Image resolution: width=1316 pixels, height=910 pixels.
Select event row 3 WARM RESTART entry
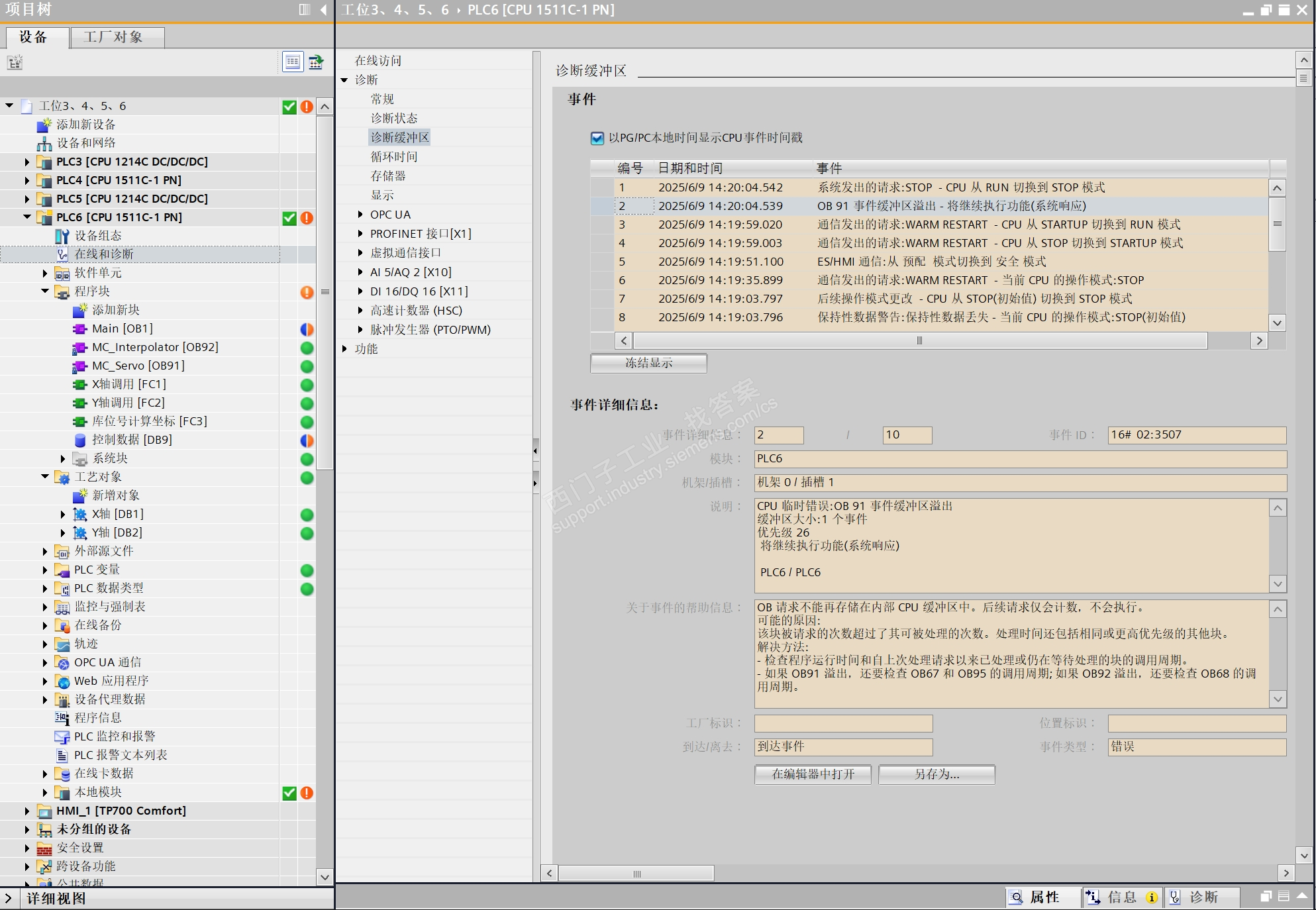[927, 225]
